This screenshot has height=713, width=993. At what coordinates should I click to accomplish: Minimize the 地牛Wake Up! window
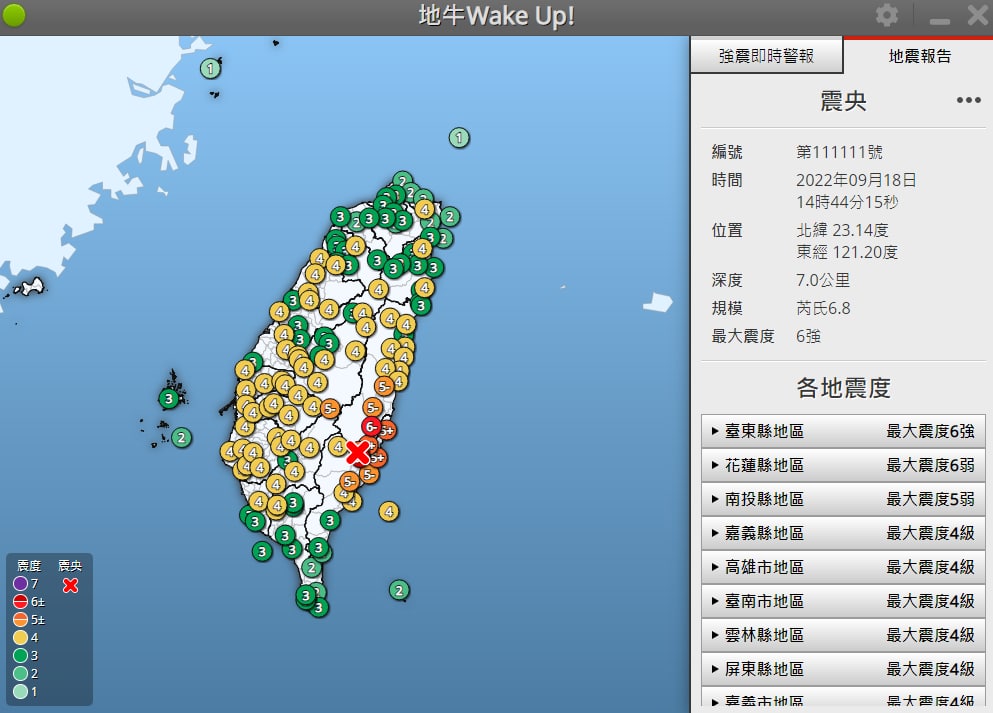tap(939, 20)
